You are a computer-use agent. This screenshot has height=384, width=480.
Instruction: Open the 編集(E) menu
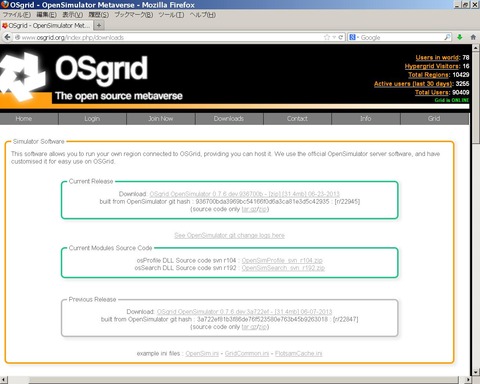[x=46, y=15]
